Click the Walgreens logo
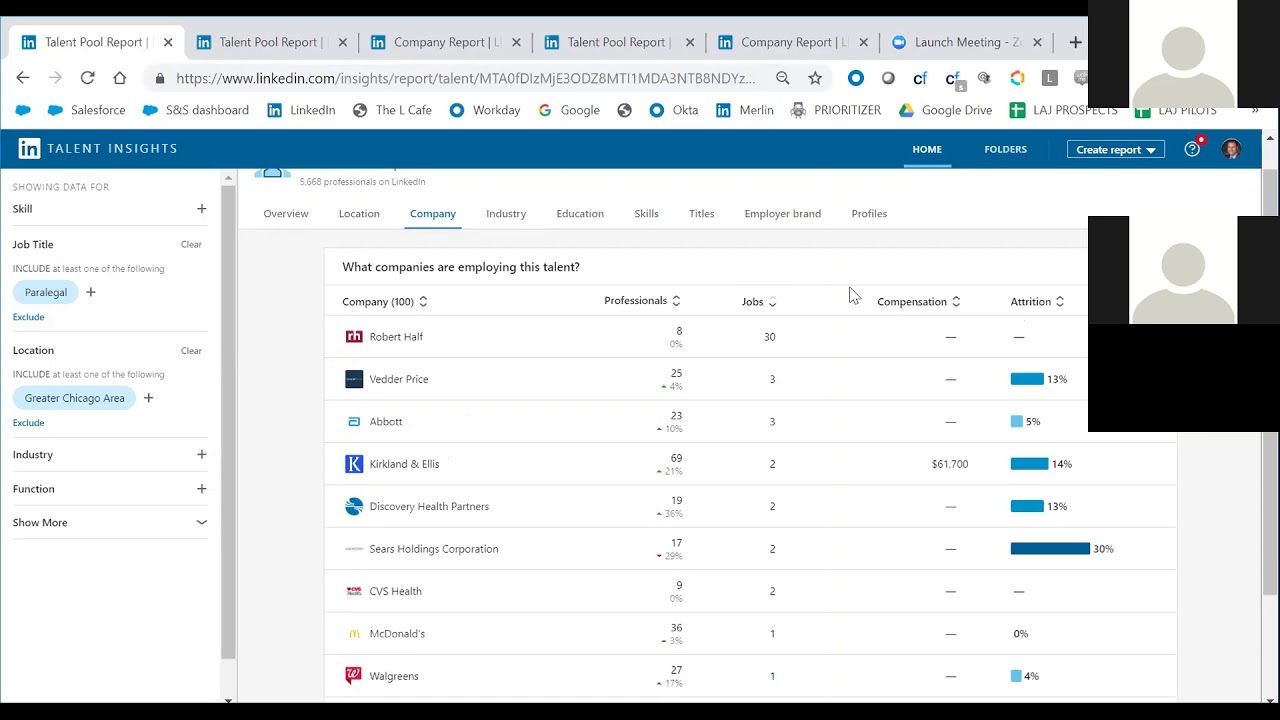The height and width of the screenshot is (720, 1280). (354, 676)
